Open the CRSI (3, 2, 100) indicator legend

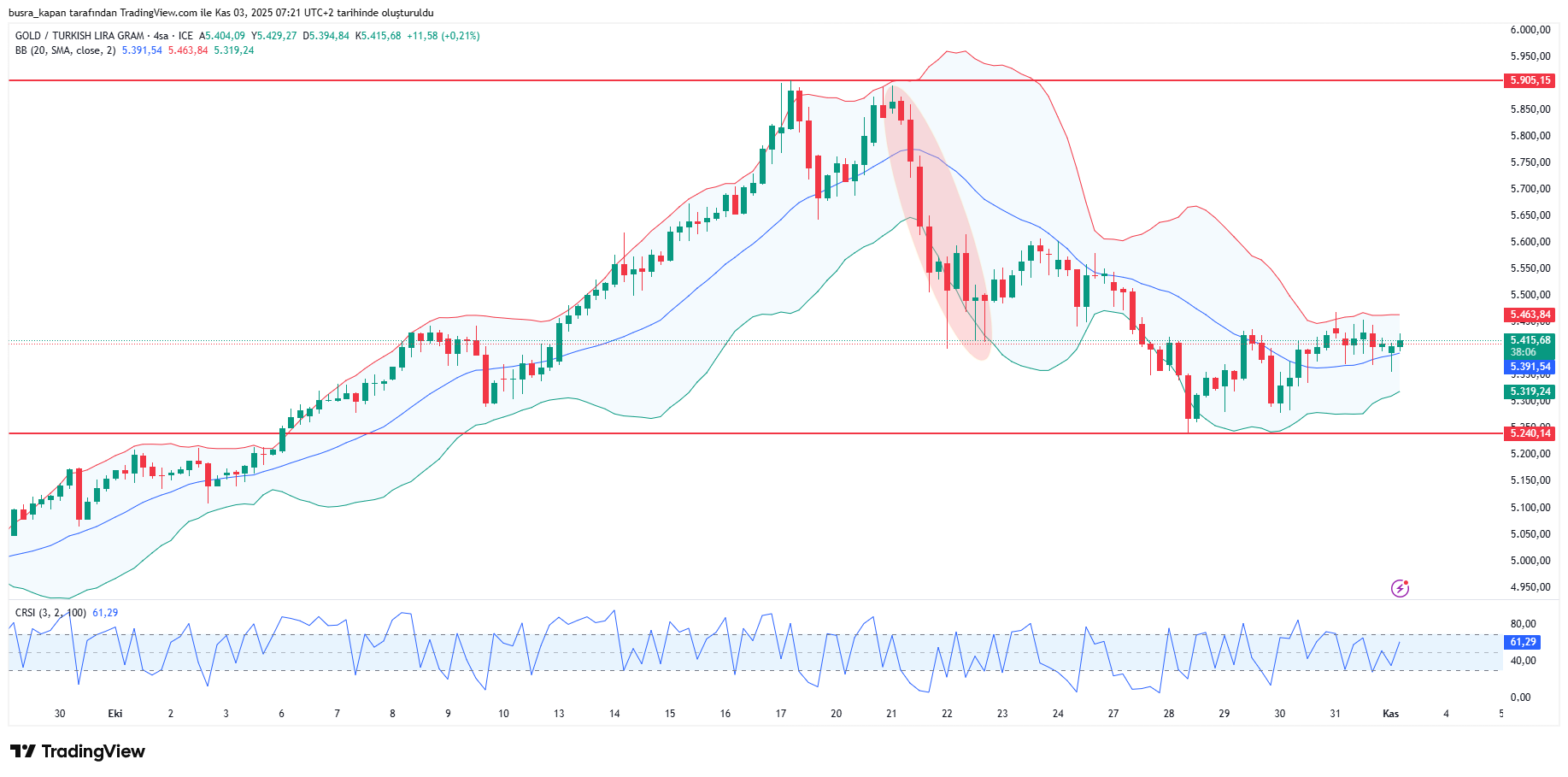pyautogui.click(x=50, y=613)
